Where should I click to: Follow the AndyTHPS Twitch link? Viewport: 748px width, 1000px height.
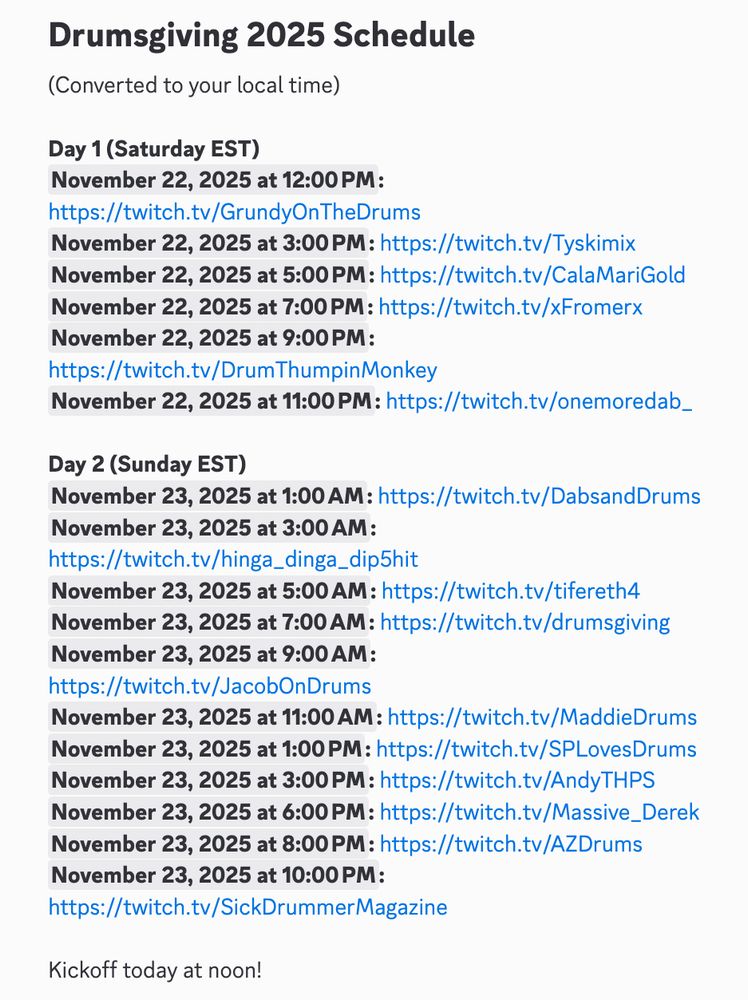[517, 780]
